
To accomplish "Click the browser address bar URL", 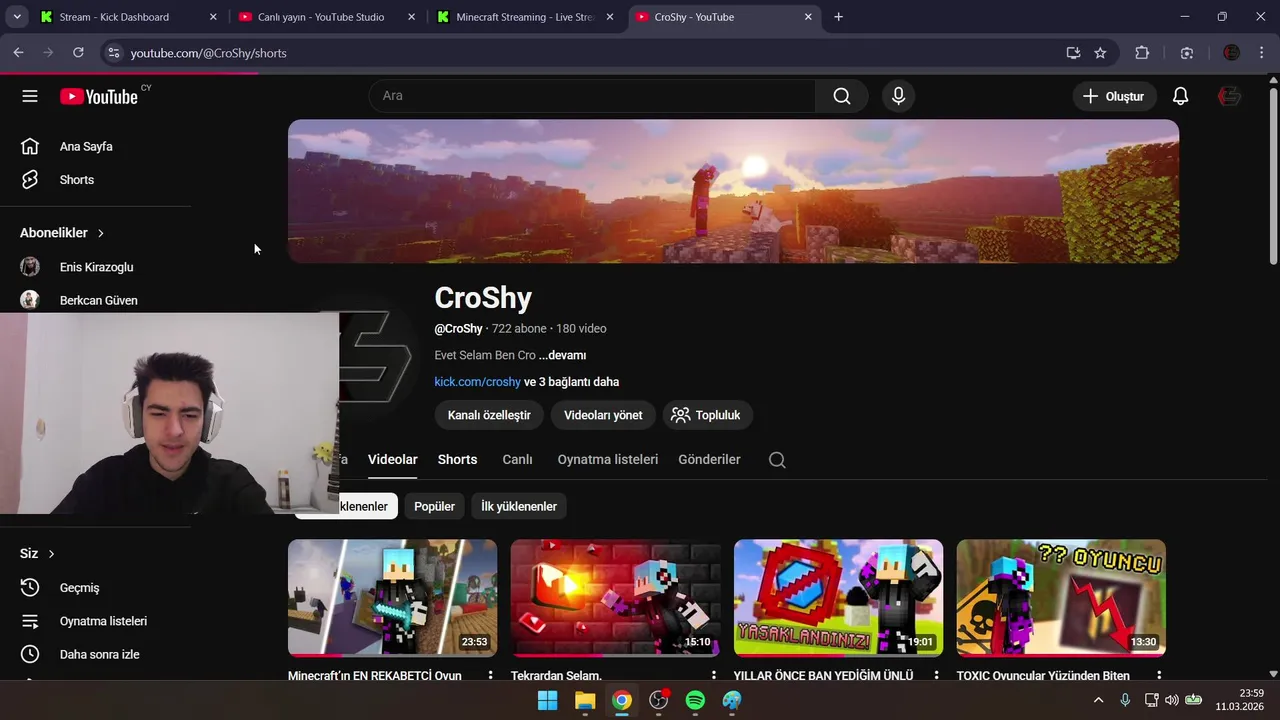I will [208, 53].
